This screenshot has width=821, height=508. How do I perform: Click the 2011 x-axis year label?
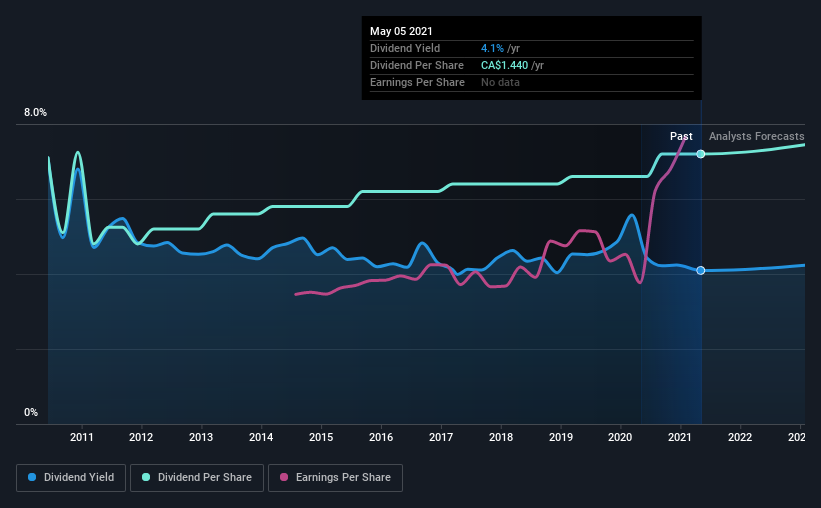[x=82, y=437]
